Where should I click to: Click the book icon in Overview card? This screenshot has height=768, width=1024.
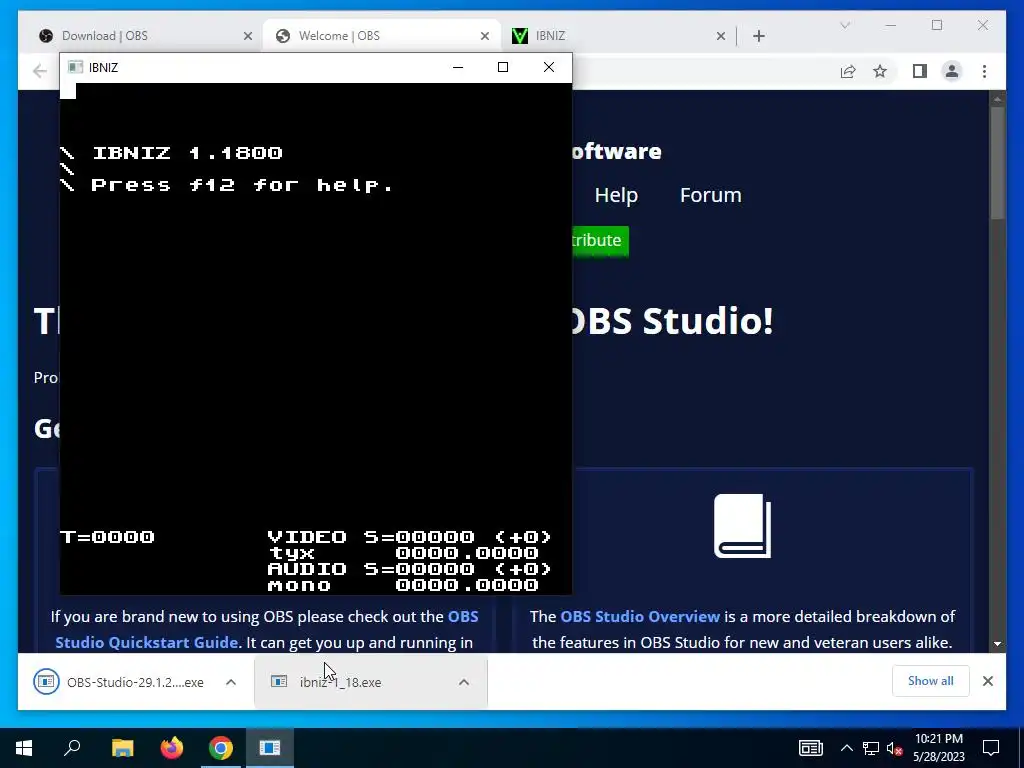click(x=743, y=526)
